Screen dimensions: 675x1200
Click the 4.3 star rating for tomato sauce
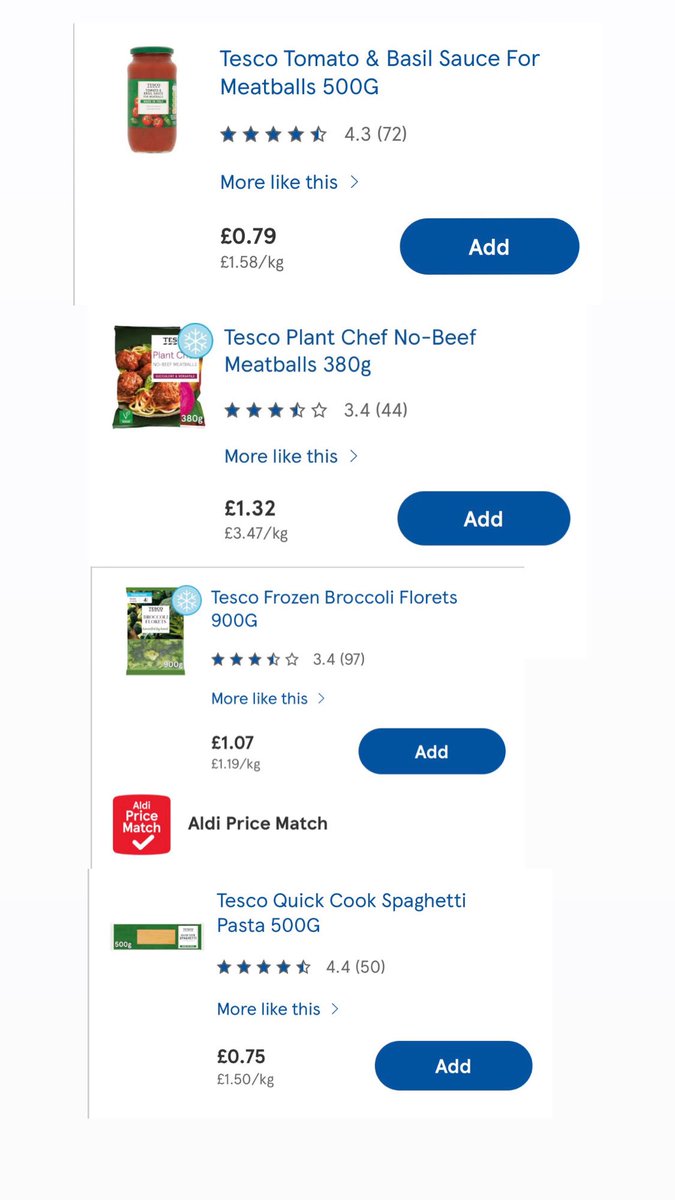(x=313, y=134)
